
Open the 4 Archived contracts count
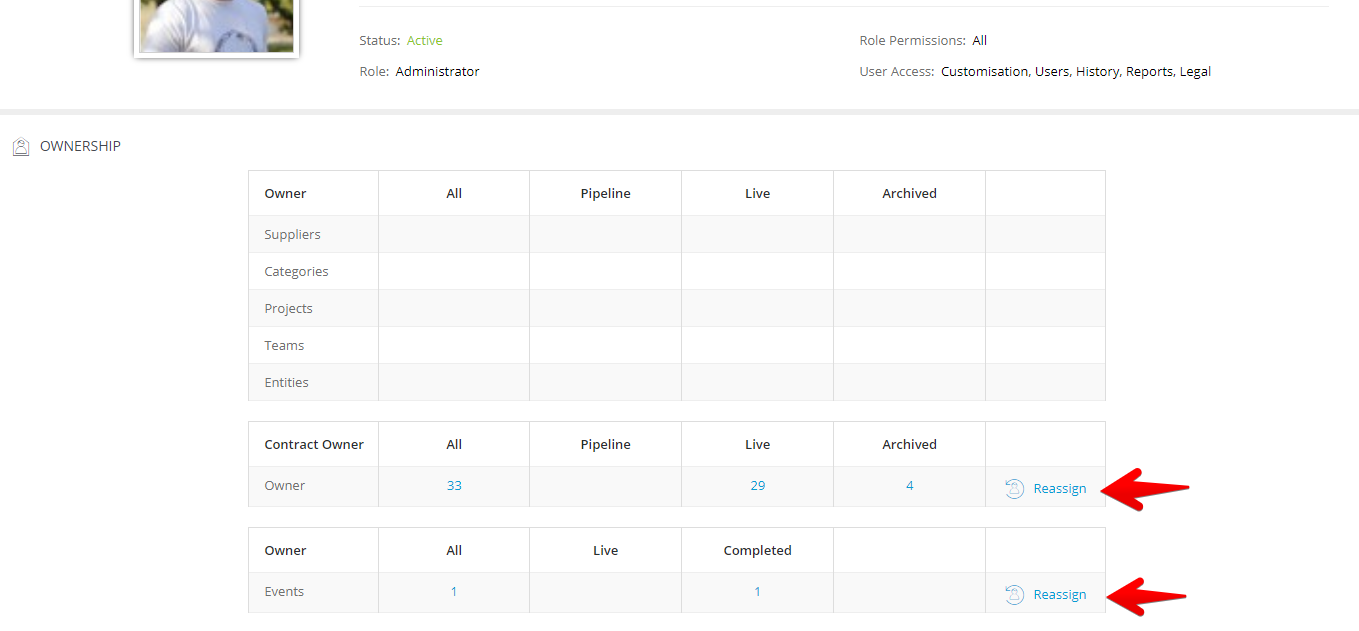point(909,486)
